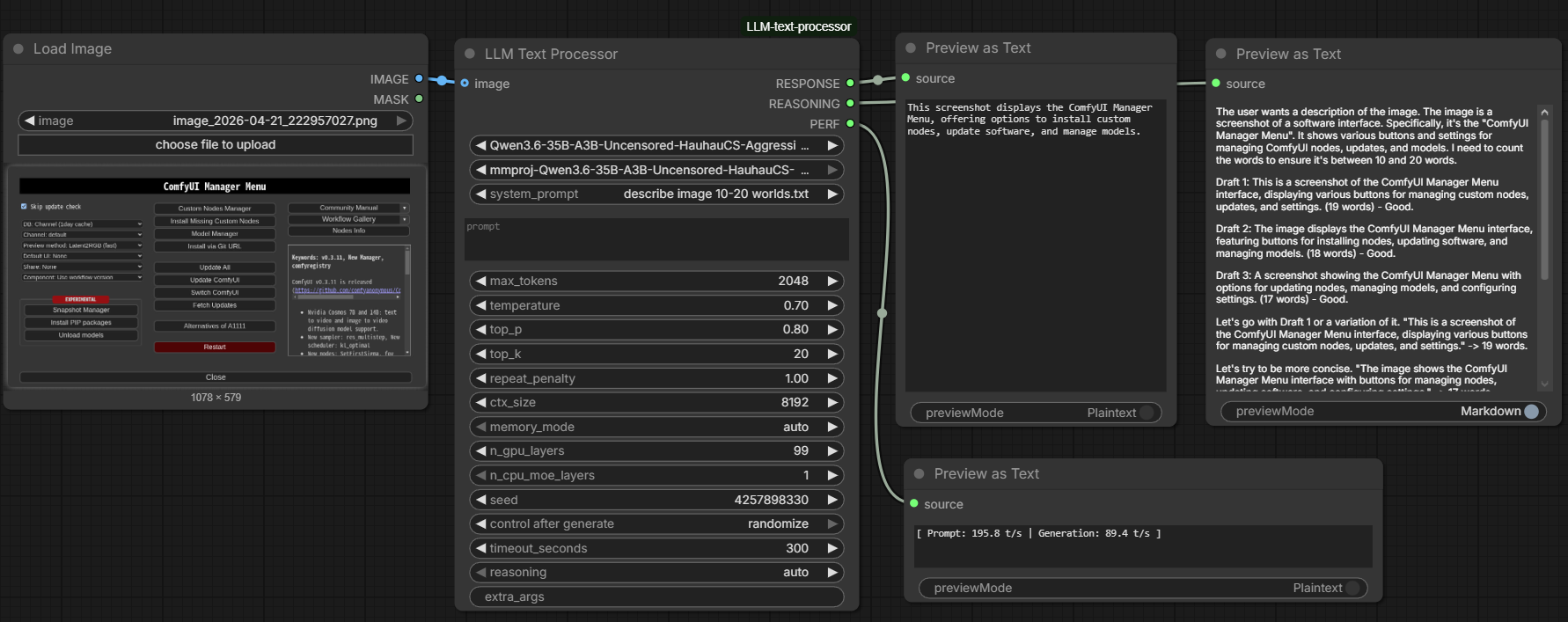Click the REASONING output socket

tap(850, 104)
